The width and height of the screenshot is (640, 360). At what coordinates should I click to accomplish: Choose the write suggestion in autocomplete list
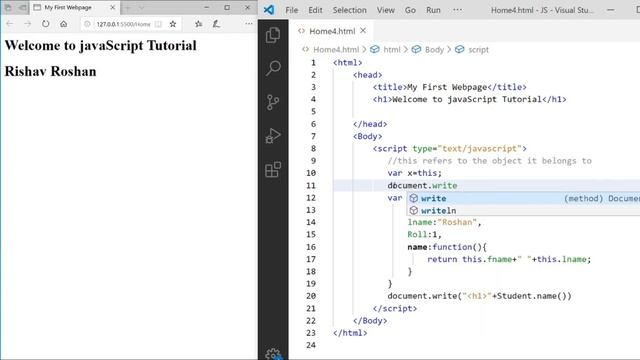click(x=524, y=198)
